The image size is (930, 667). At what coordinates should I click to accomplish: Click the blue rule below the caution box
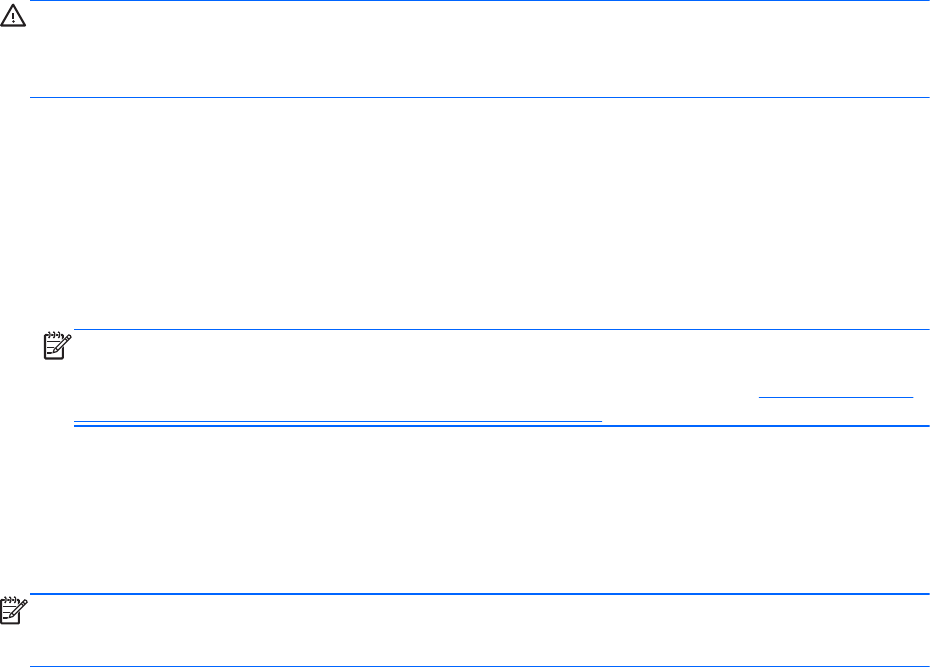tap(465, 97)
